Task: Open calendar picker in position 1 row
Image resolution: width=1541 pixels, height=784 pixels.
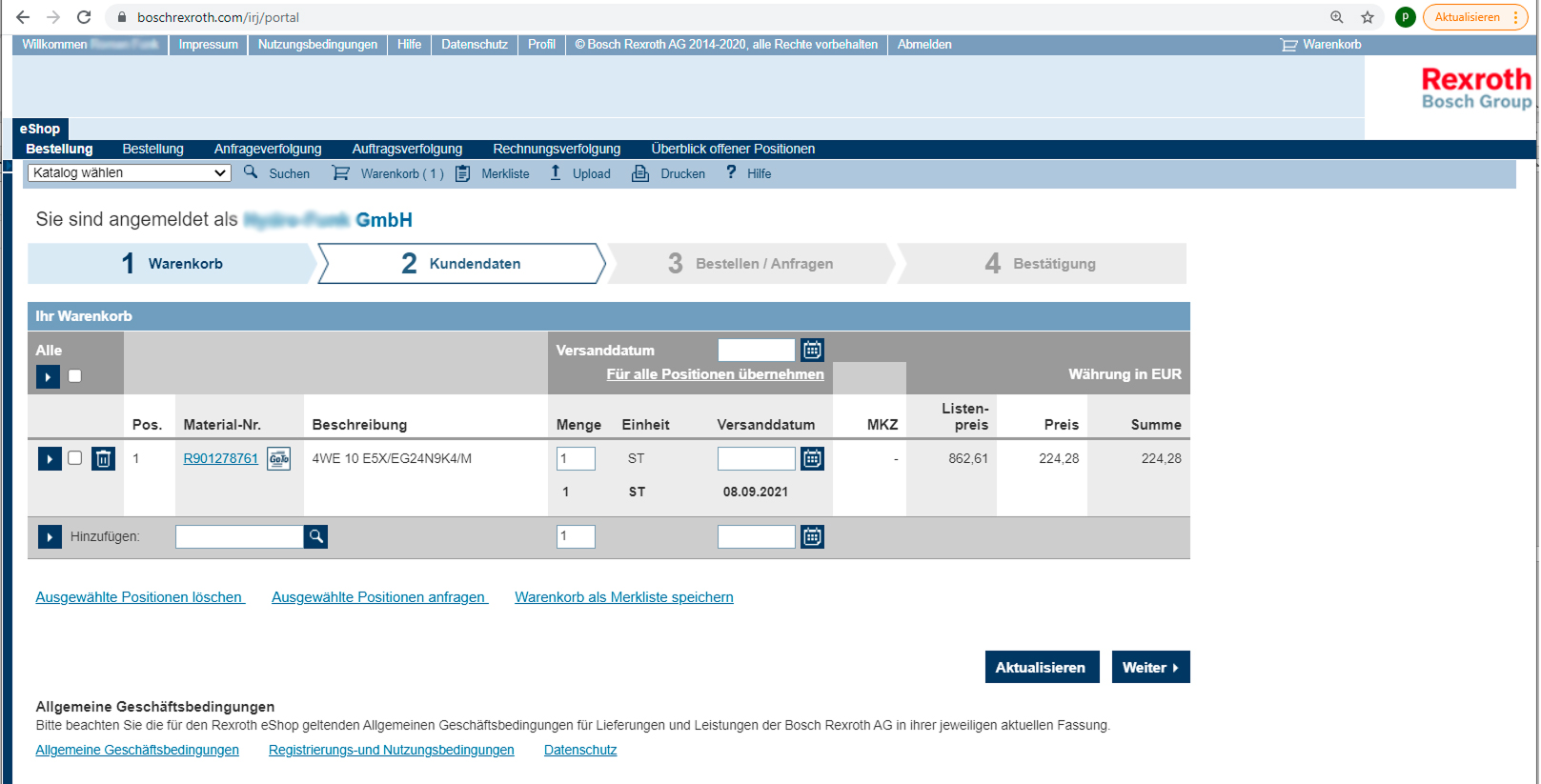Action: point(812,459)
